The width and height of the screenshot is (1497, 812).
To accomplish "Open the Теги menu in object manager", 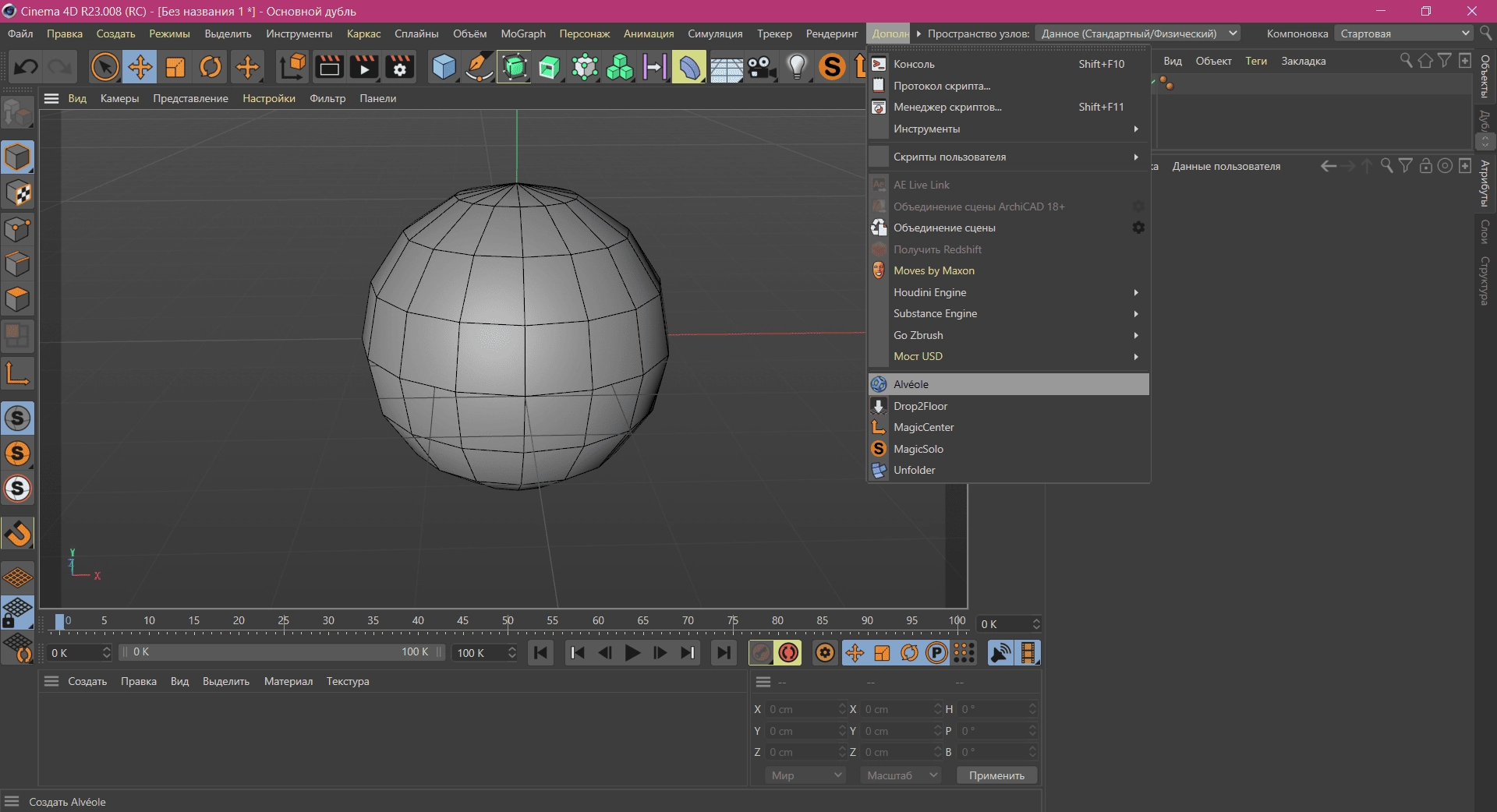I will [1255, 61].
